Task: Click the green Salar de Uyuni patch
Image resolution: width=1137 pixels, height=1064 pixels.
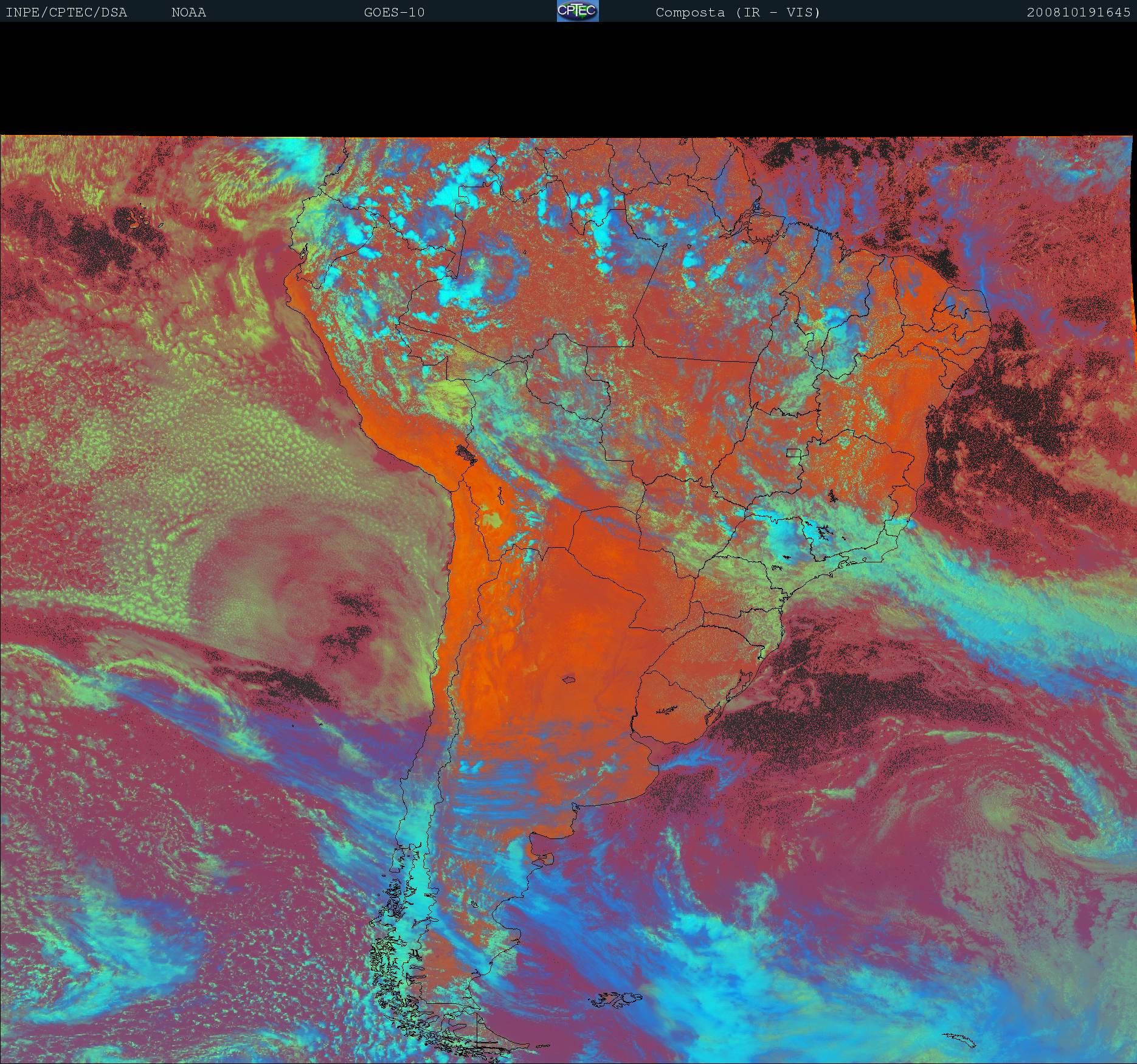Action: 494,520
